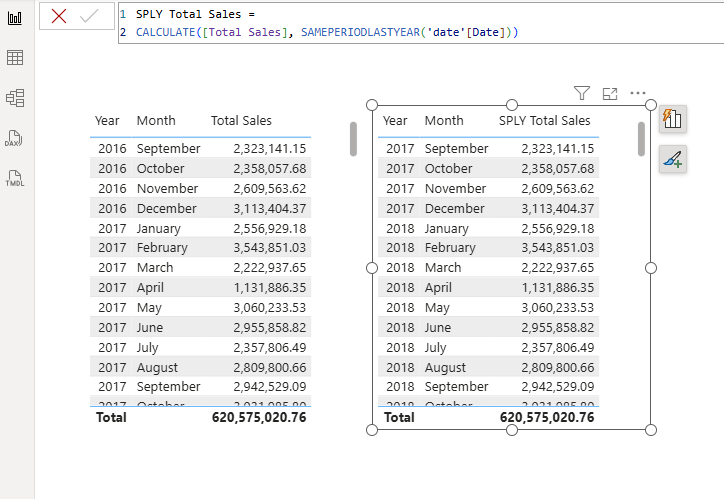Select the 2016 November sales value 2,609,563.62
This screenshot has height=499, width=724.
[x=270, y=188]
